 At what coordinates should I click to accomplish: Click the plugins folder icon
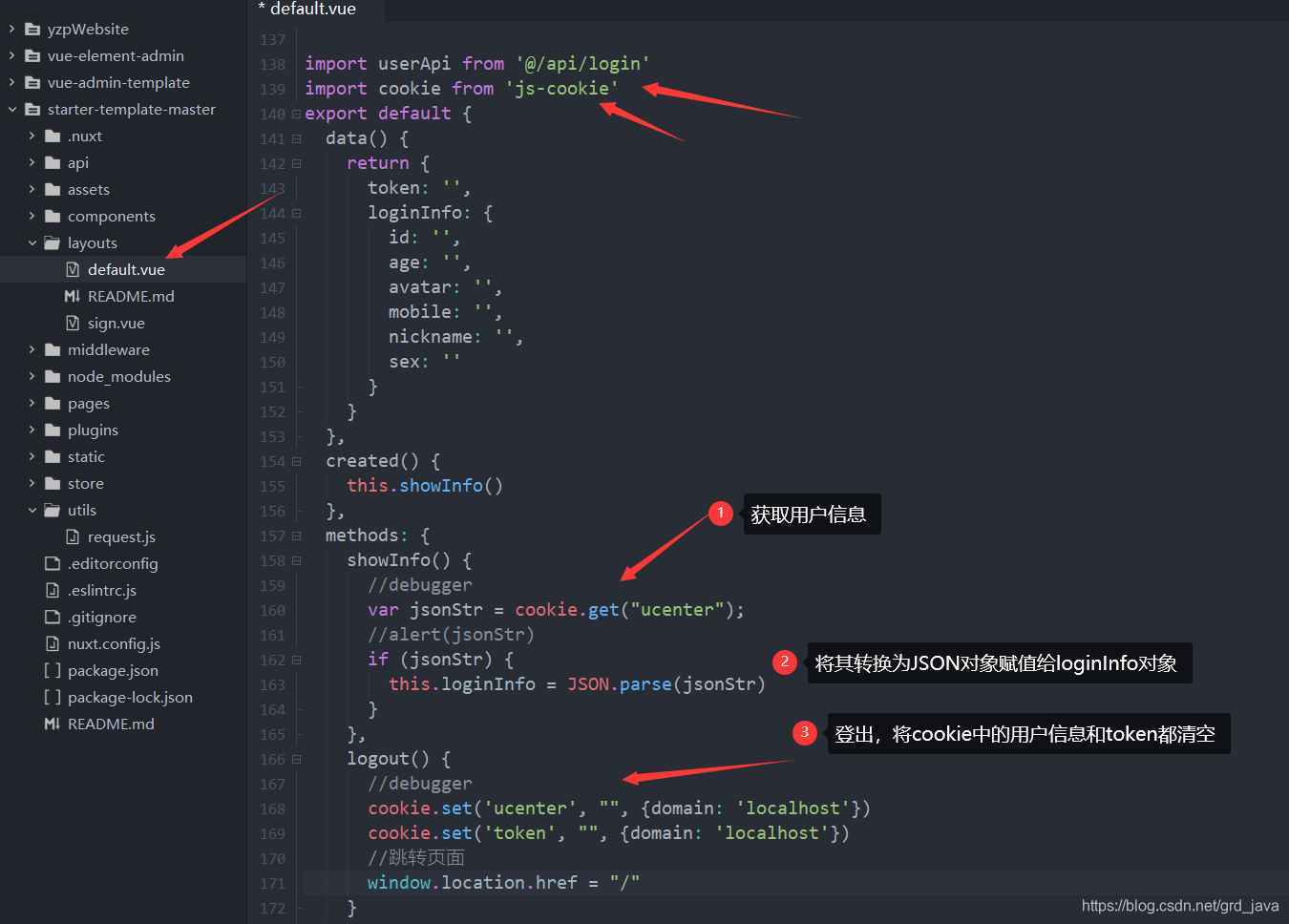click(53, 430)
